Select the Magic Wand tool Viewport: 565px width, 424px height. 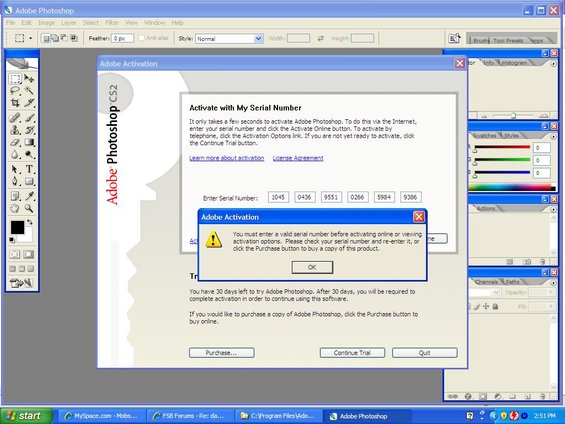pyautogui.click(x=29, y=90)
